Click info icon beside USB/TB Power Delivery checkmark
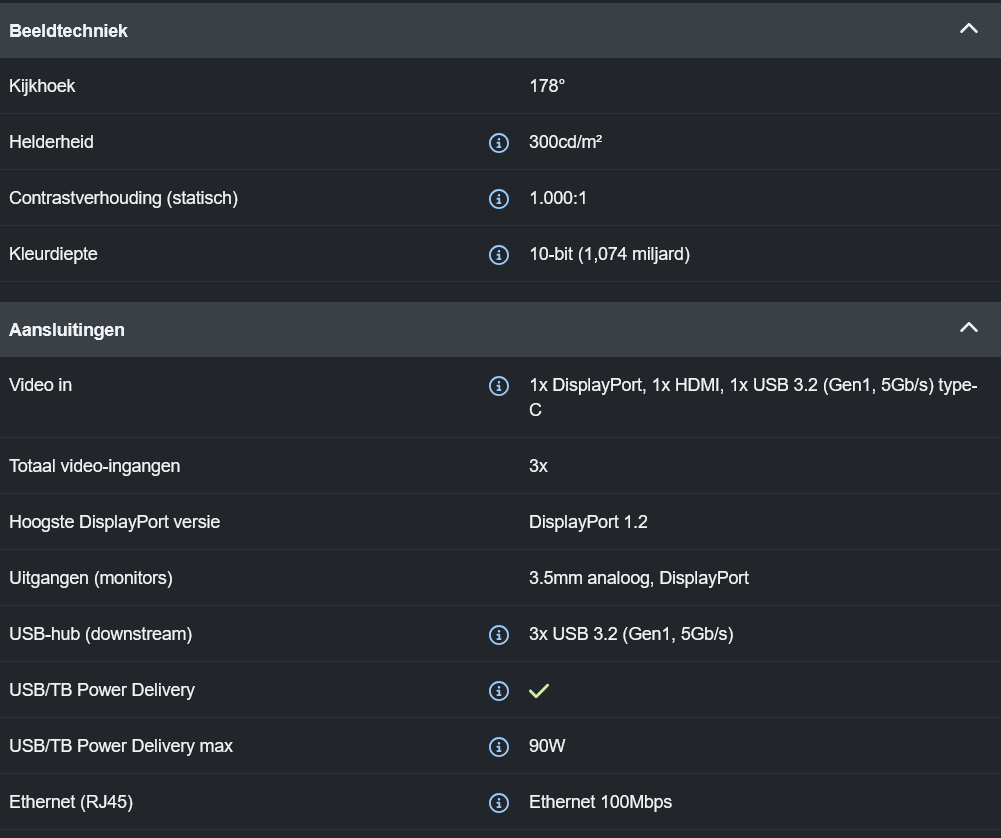Image resolution: width=1001 pixels, height=838 pixels. click(499, 691)
